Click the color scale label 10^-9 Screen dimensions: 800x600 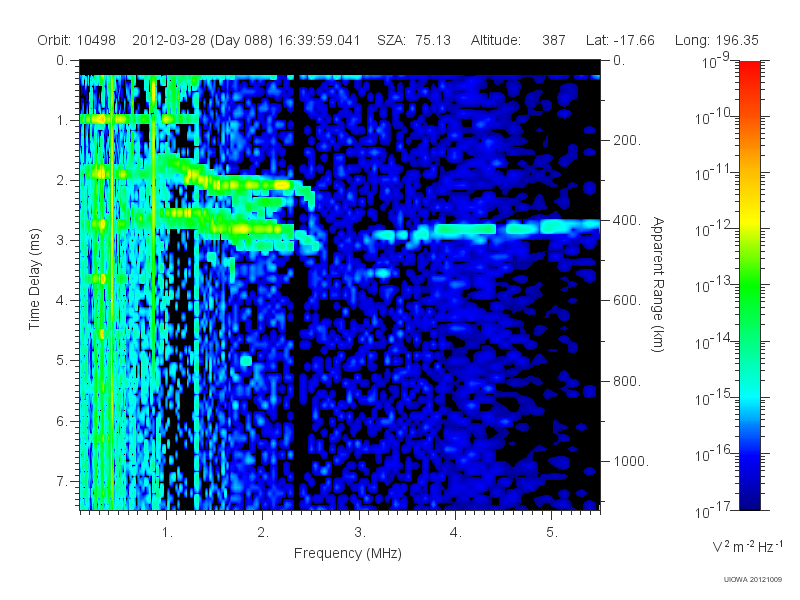pyautogui.click(x=716, y=62)
